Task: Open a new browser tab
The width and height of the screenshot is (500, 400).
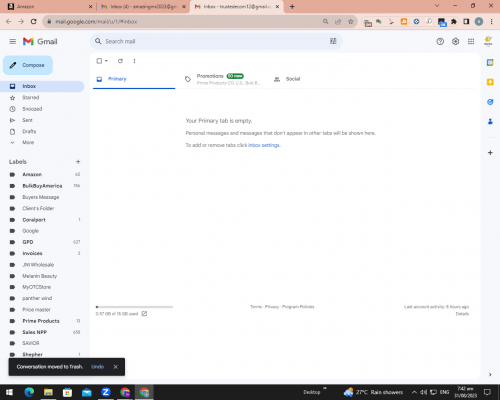Action: pos(292,6)
